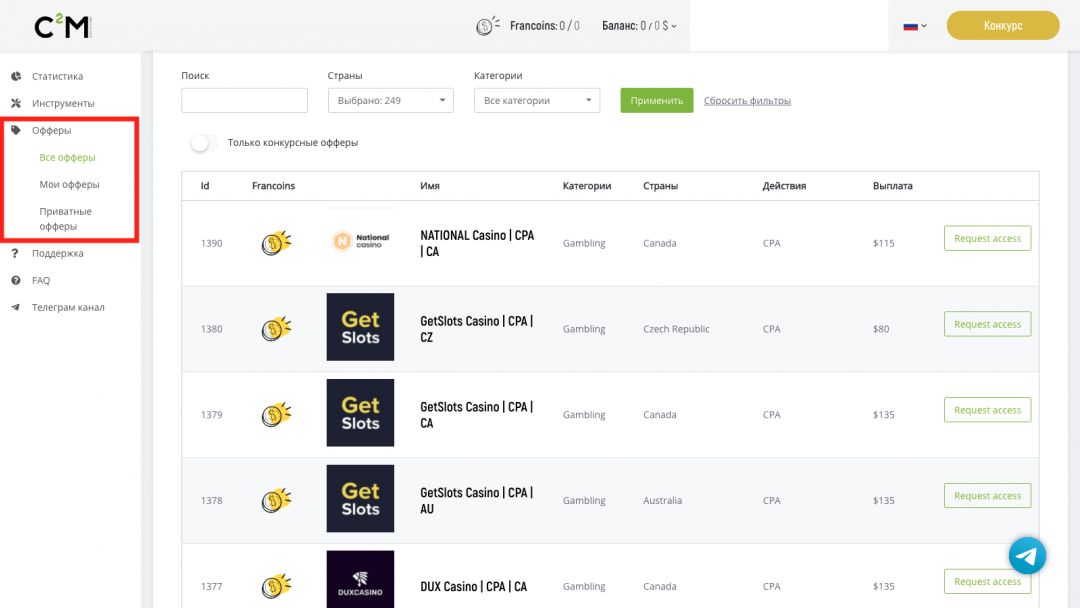Click the Australia country cell
Image resolution: width=1080 pixels, height=608 pixels.
click(663, 501)
